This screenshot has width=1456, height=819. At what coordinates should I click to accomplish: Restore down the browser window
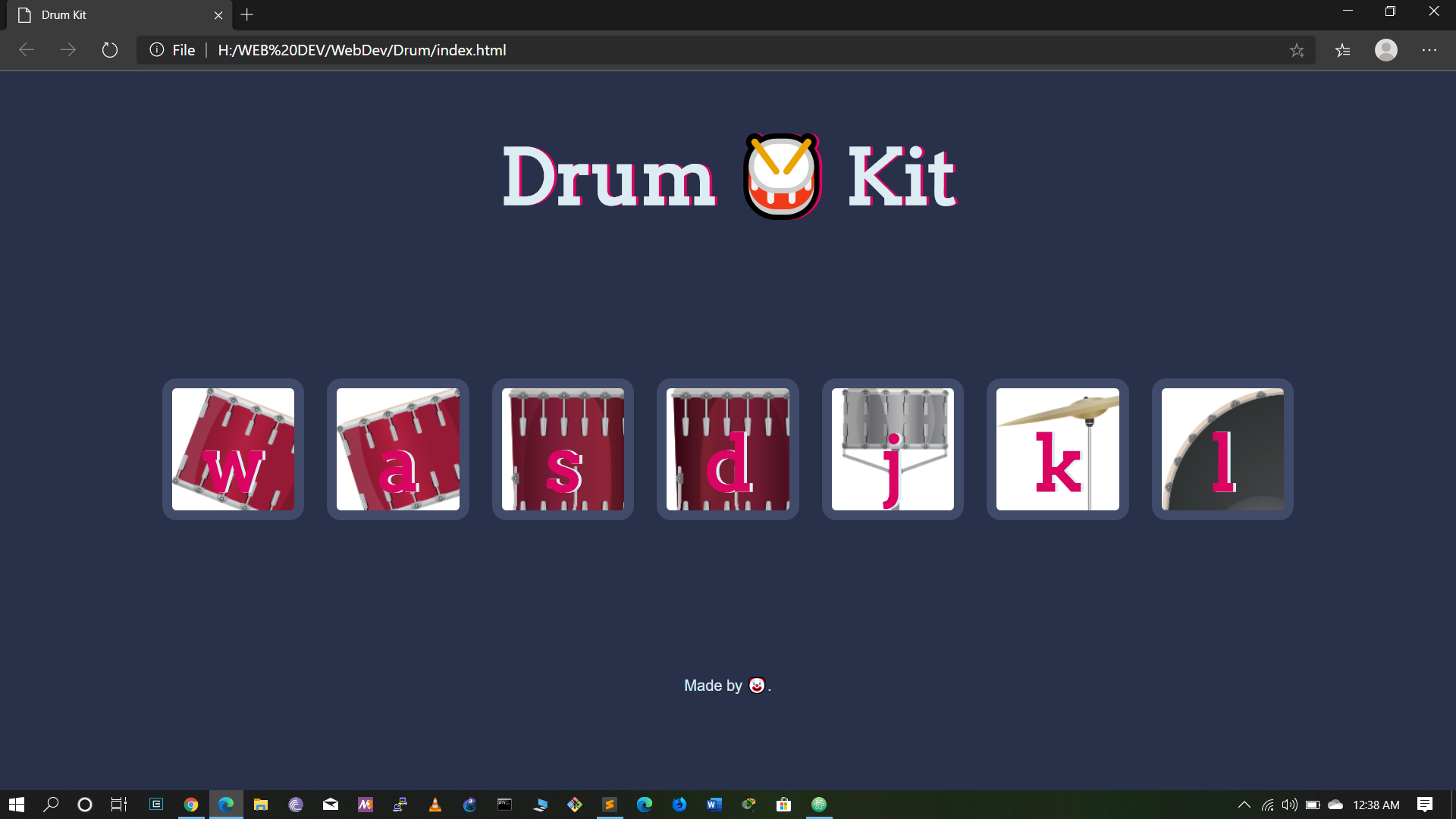point(1390,11)
